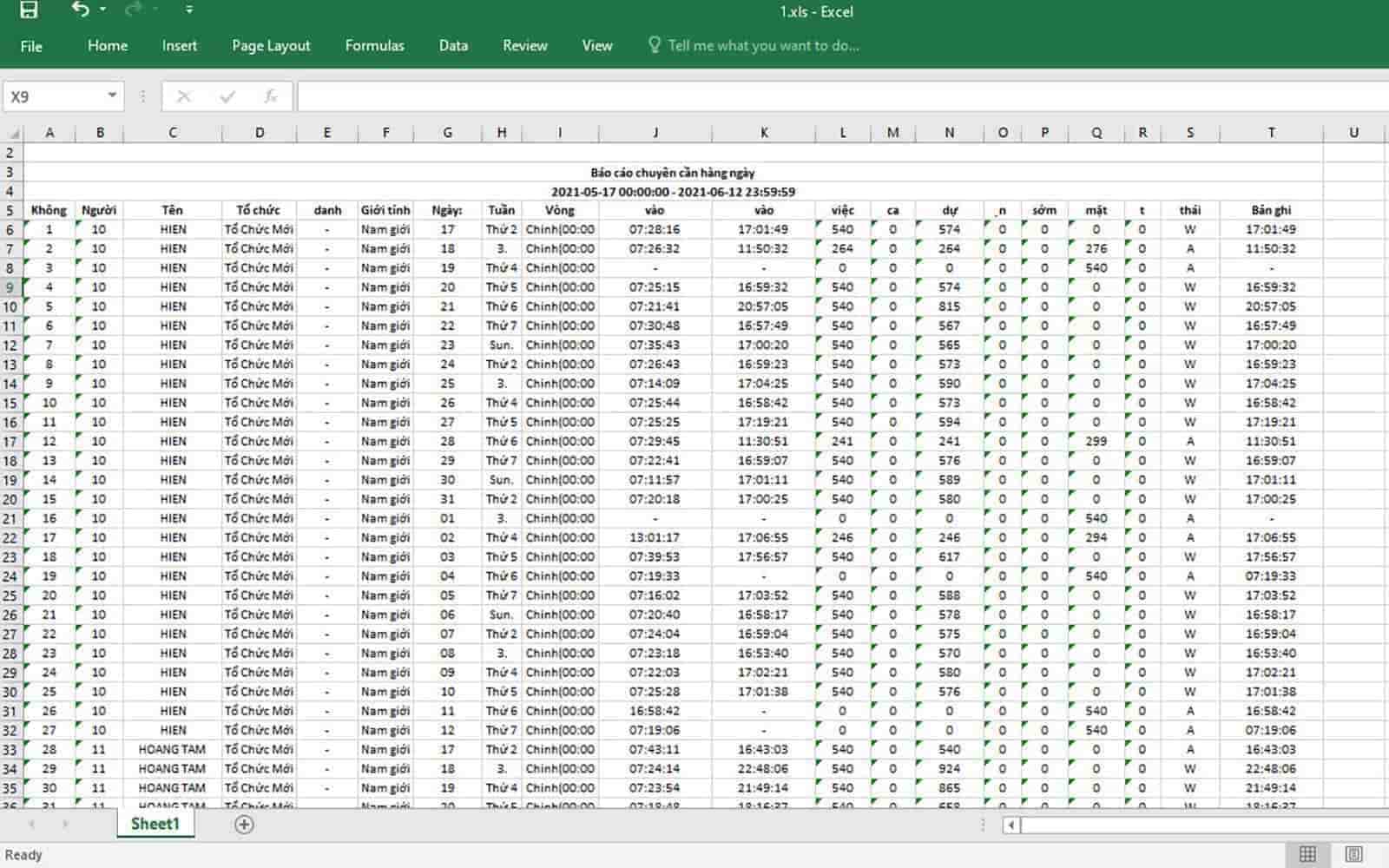This screenshot has width=1389, height=868.
Task: Click the Tell me what you want search box
Action: point(762,46)
